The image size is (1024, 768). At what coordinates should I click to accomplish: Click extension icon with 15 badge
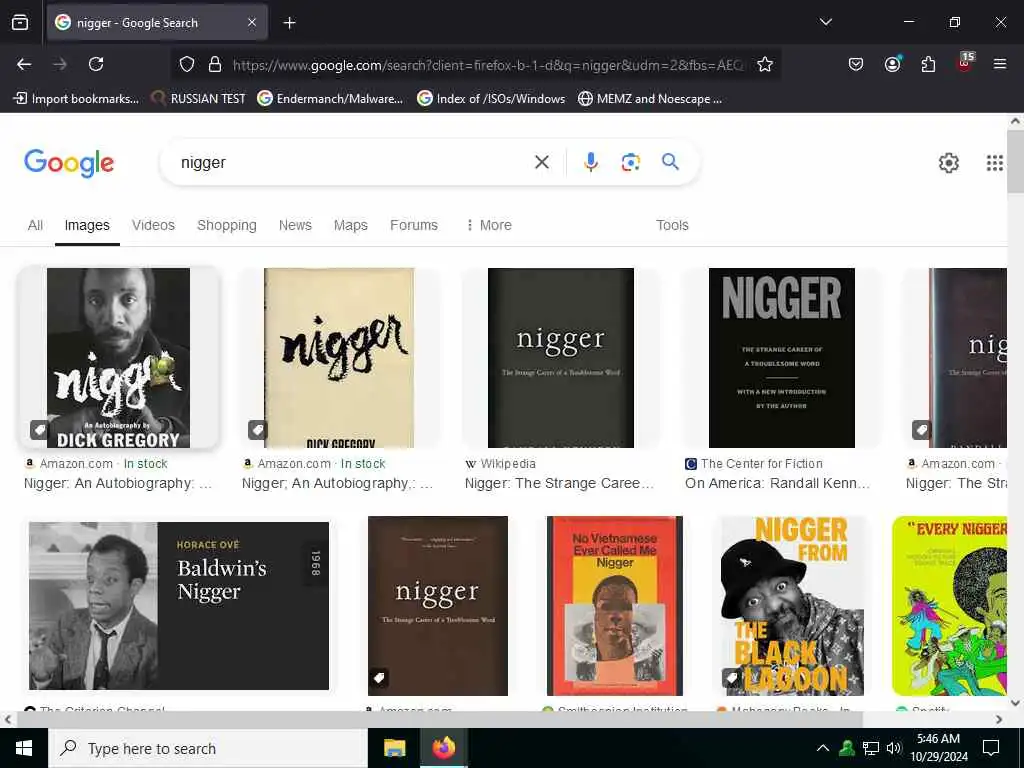click(965, 63)
